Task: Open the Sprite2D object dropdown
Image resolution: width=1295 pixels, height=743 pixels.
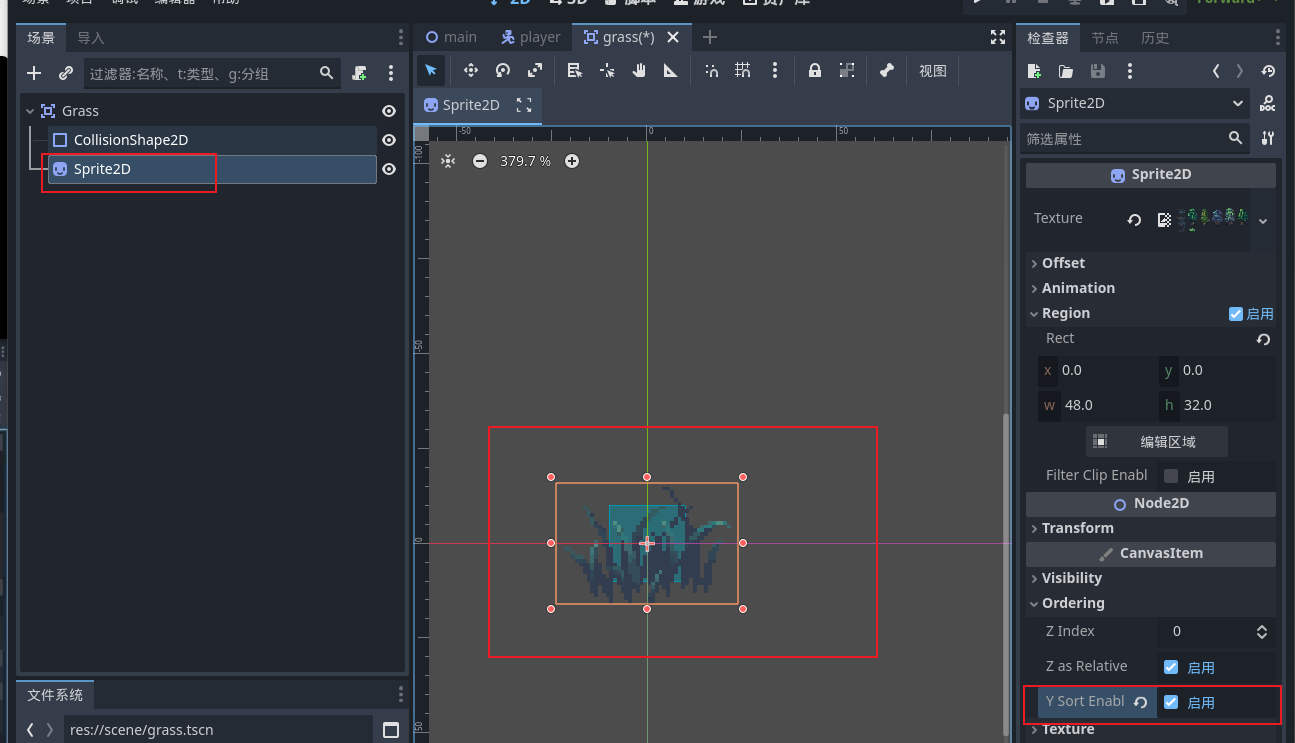Action: 1135,103
